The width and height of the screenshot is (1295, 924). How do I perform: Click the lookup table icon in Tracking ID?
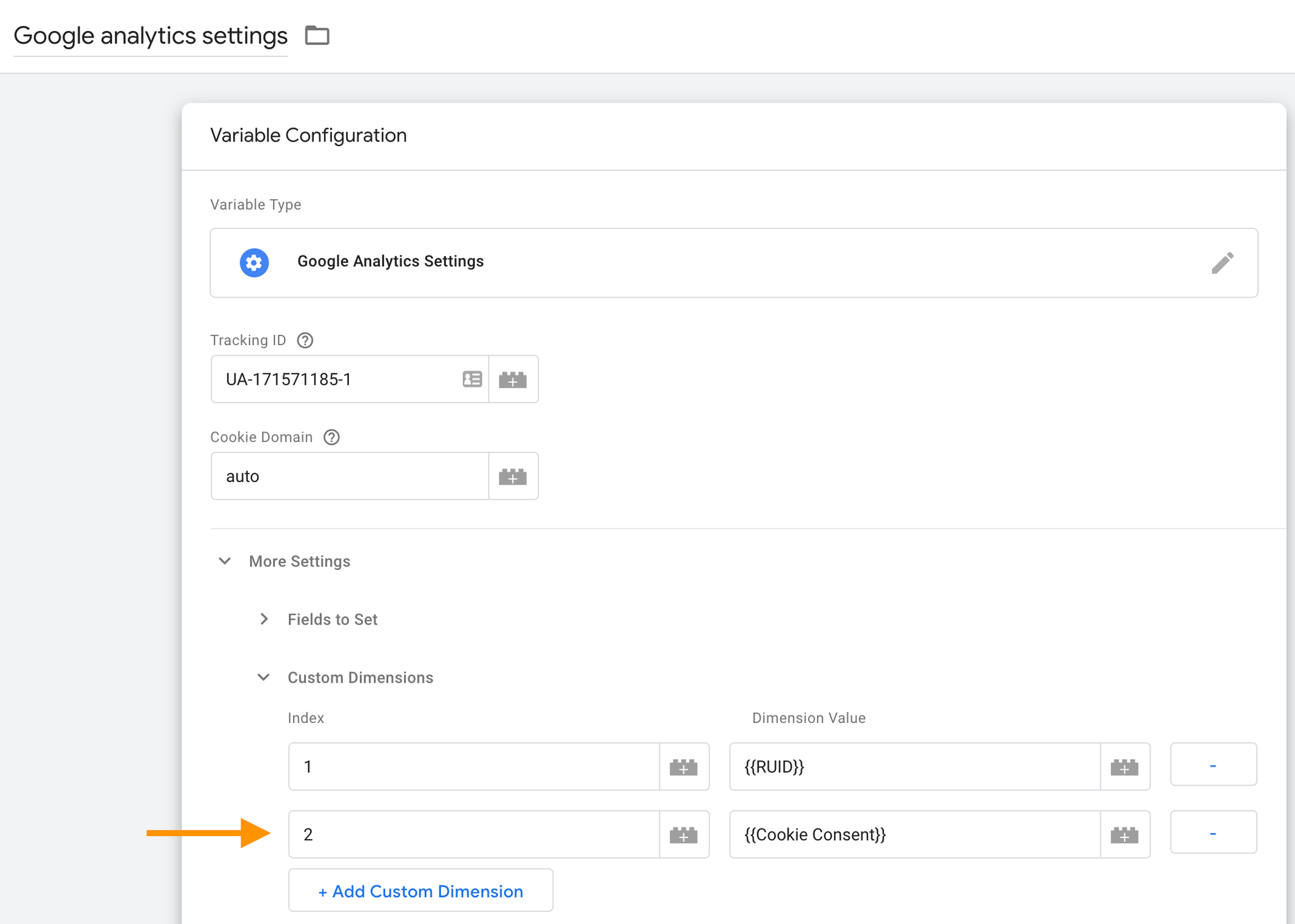coord(472,379)
